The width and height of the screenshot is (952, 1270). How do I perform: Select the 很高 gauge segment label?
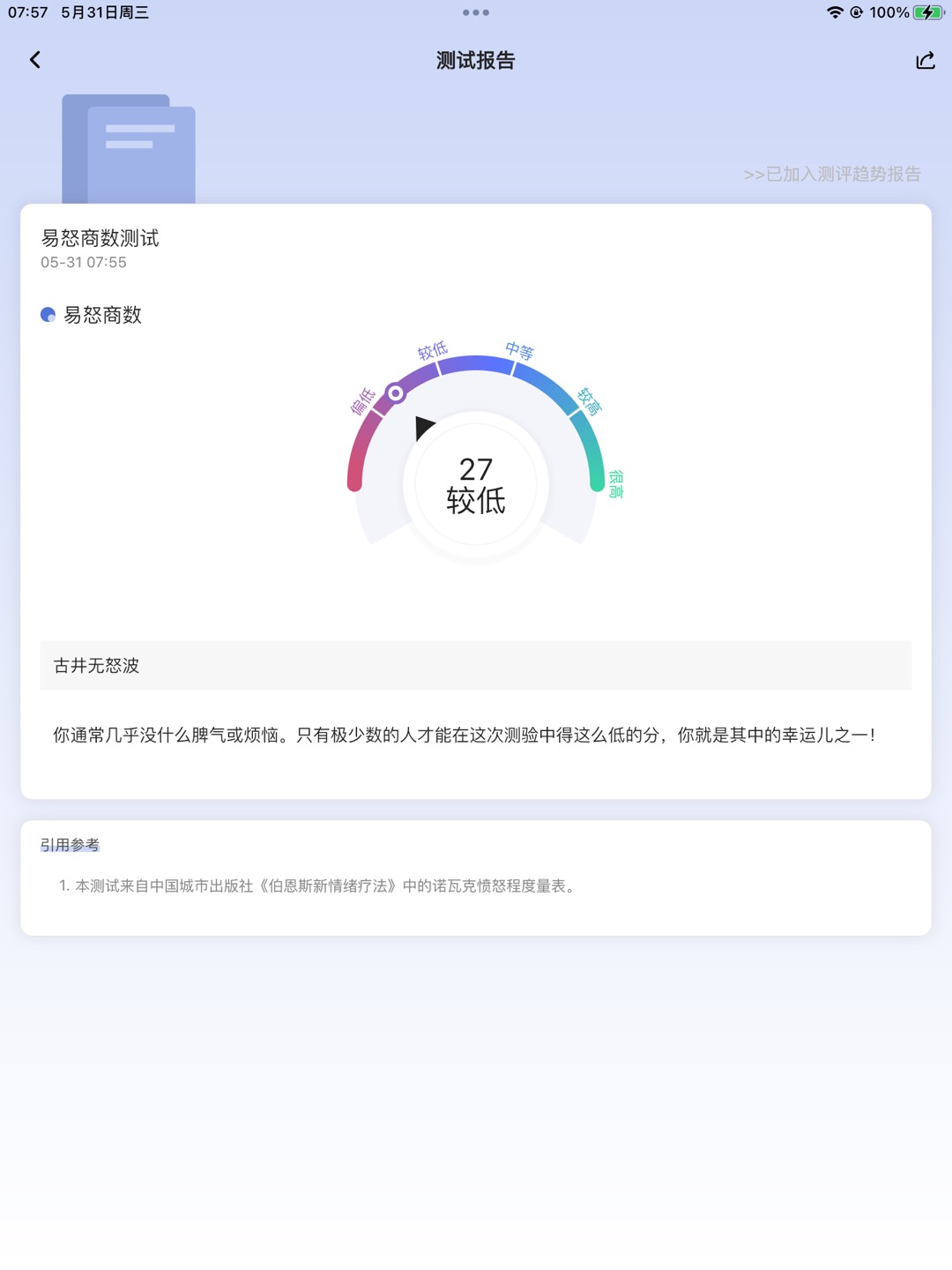tap(616, 484)
